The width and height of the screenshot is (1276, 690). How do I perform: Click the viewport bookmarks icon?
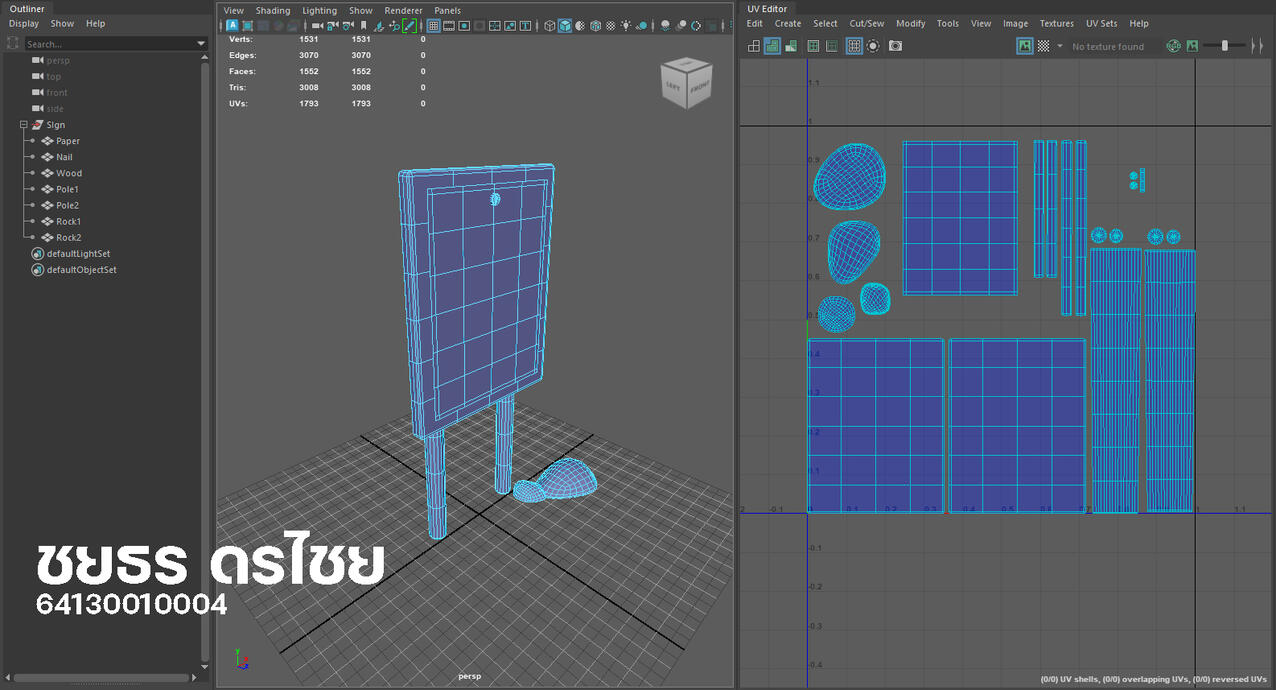[363, 26]
